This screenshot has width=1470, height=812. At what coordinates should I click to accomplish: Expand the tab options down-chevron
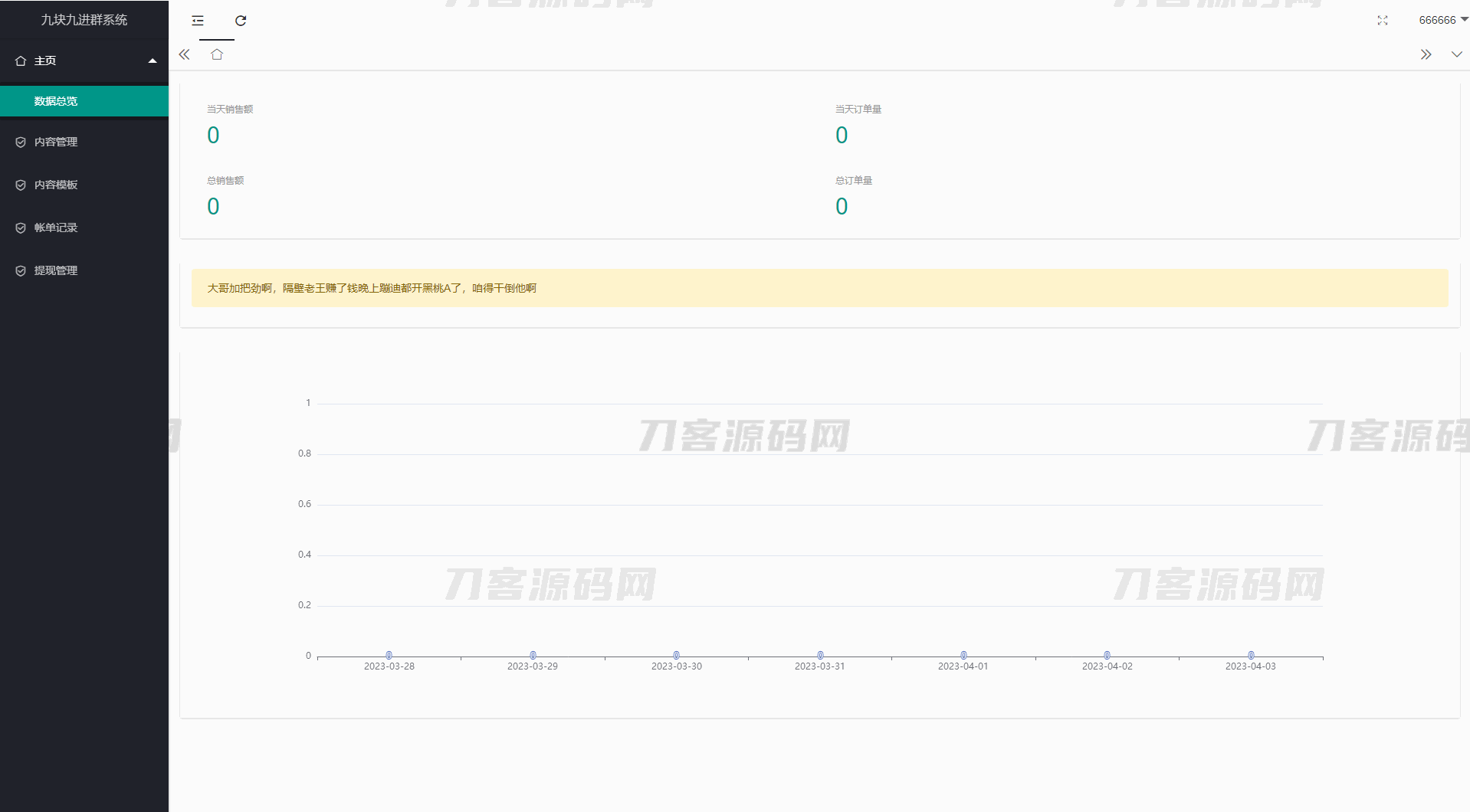point(1456,54)
